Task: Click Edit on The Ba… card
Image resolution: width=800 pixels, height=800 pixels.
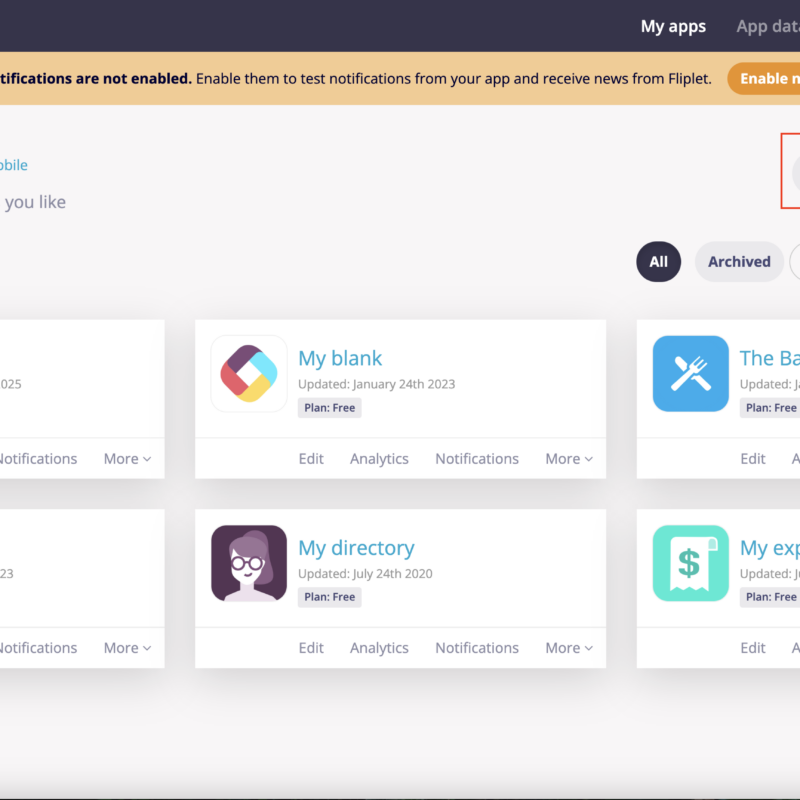Action: [753, 459]
